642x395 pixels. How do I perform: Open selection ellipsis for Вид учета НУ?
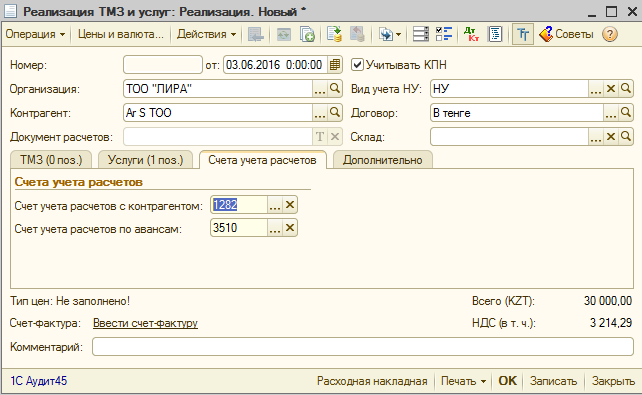[x=596, y=88]
